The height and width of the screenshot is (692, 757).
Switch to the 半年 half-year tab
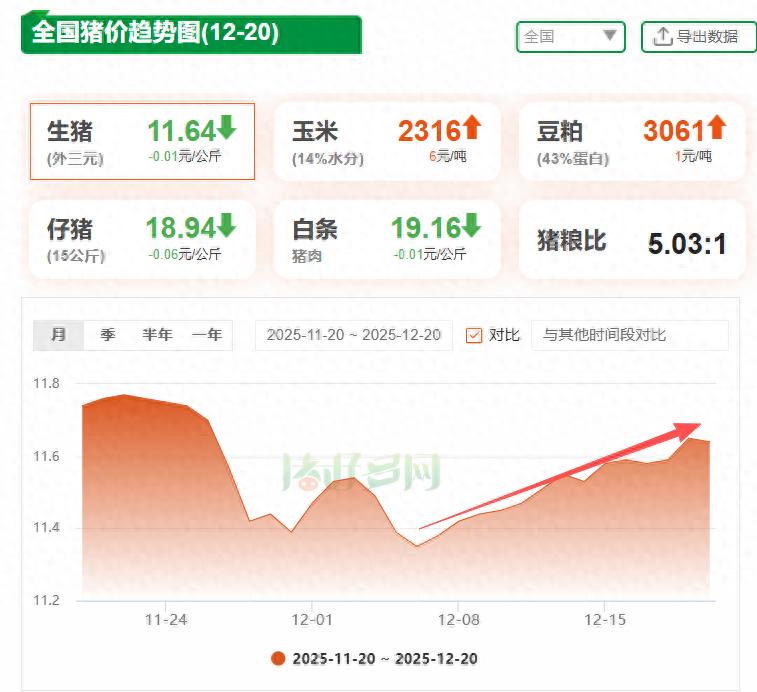(x=157, y=335)
